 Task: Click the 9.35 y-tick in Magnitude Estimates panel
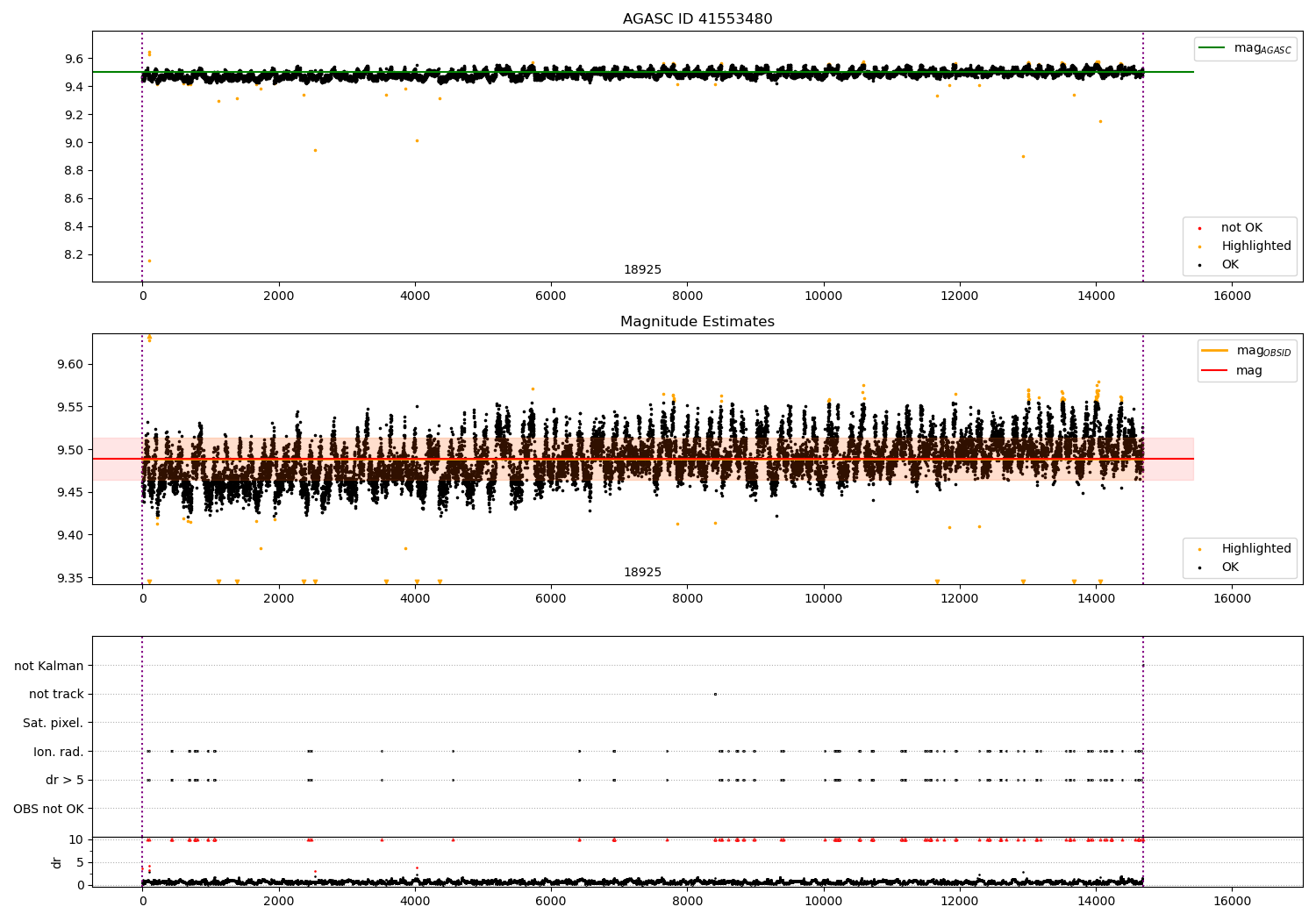point(70,578)
